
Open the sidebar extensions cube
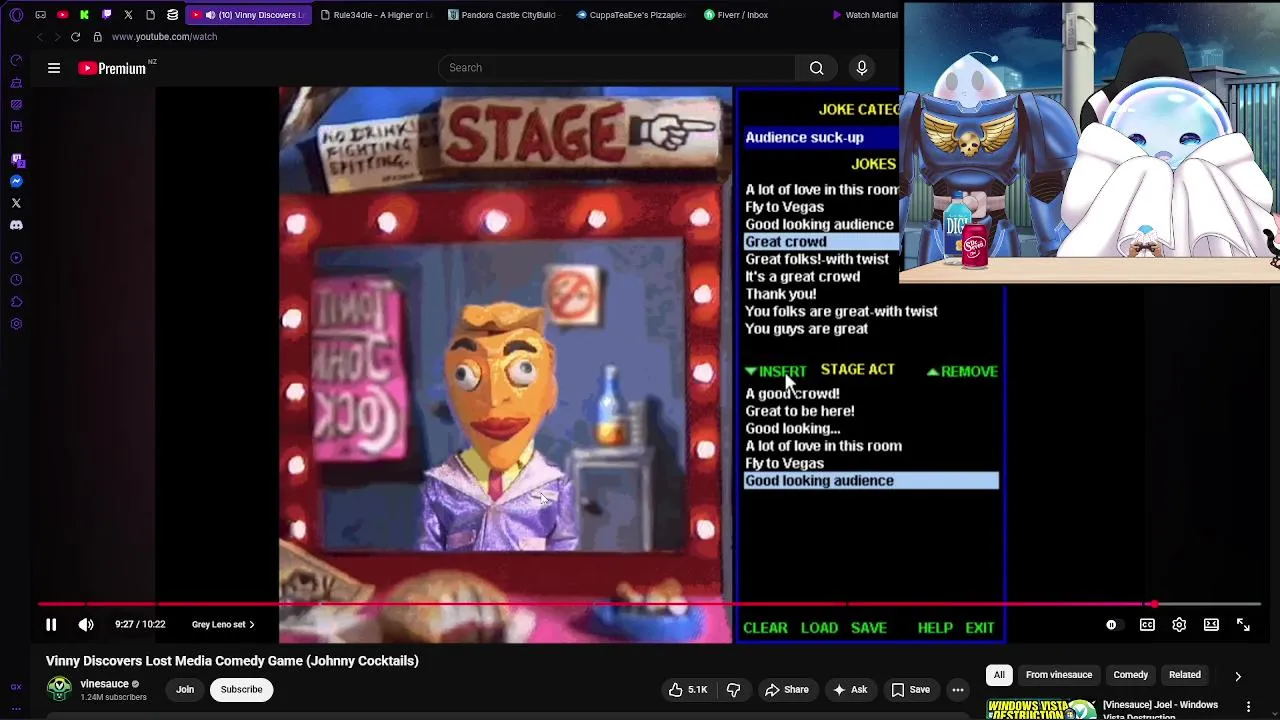[x=16, y=302]
